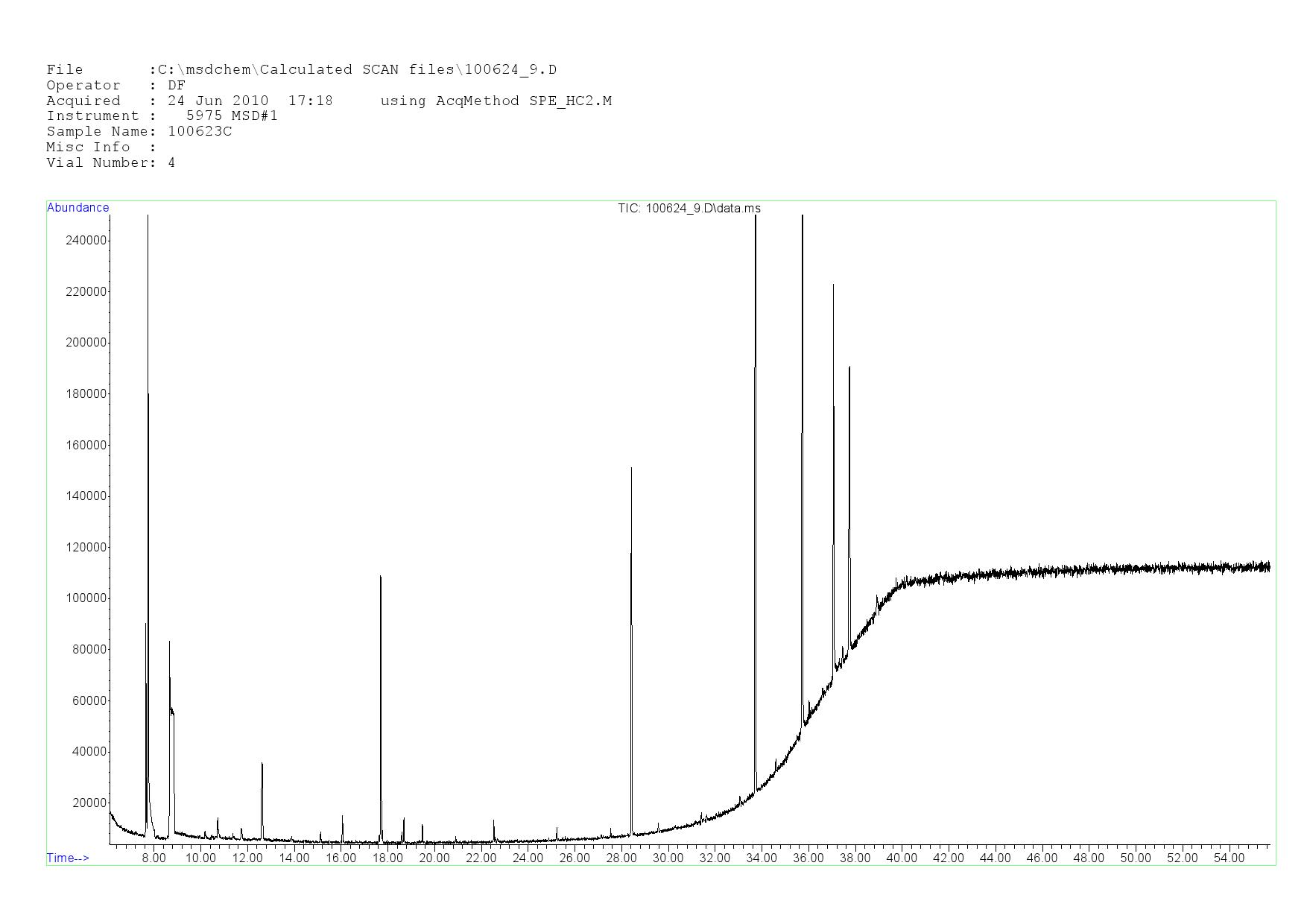Click the Sample Name value 100623C
Image resolution: width=1307 pixels, height=924 pixels.
pyautogui.click(x=200, y=132)
